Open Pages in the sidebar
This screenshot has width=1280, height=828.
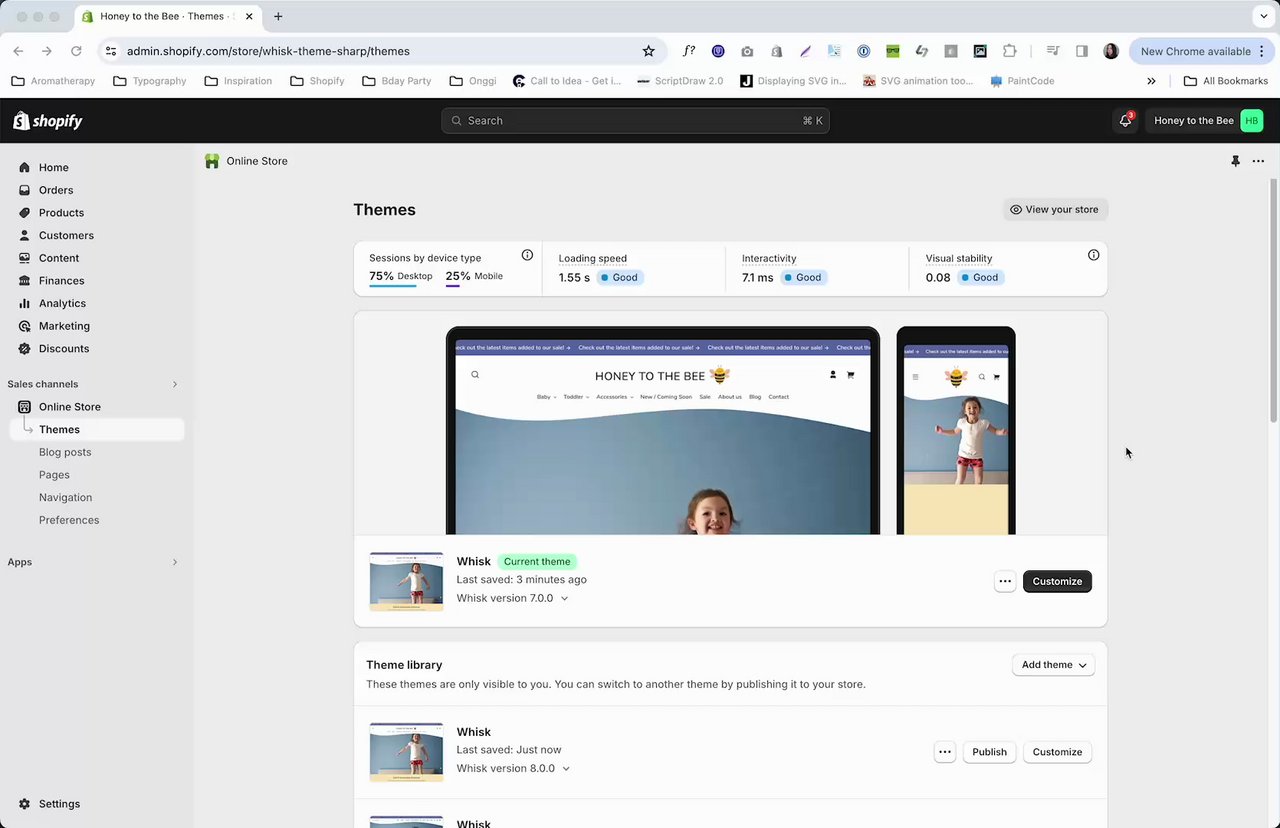click(54, 475)
